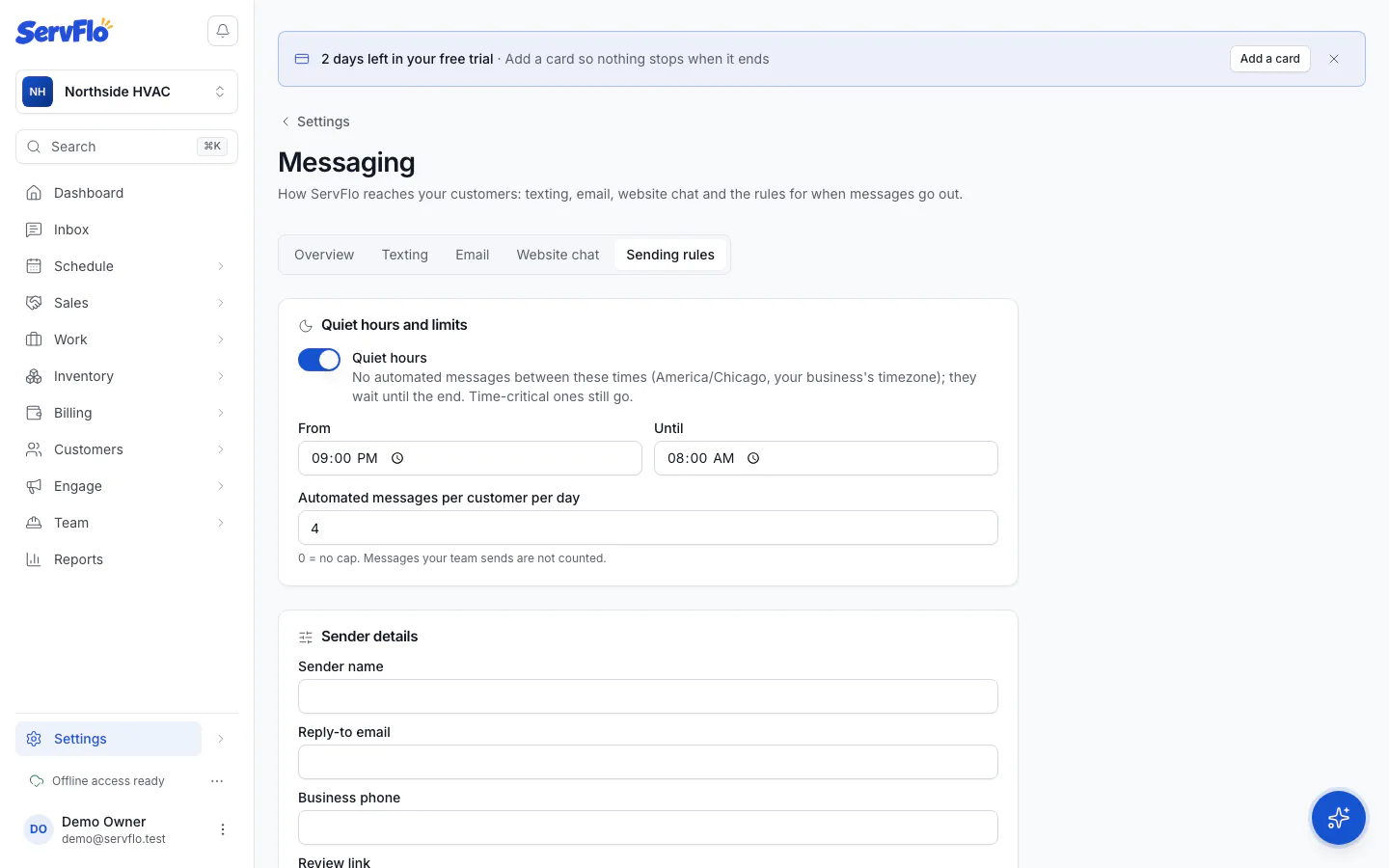Select the Website chat tab
1389x868 pixels.
click(x=558, y=255)
